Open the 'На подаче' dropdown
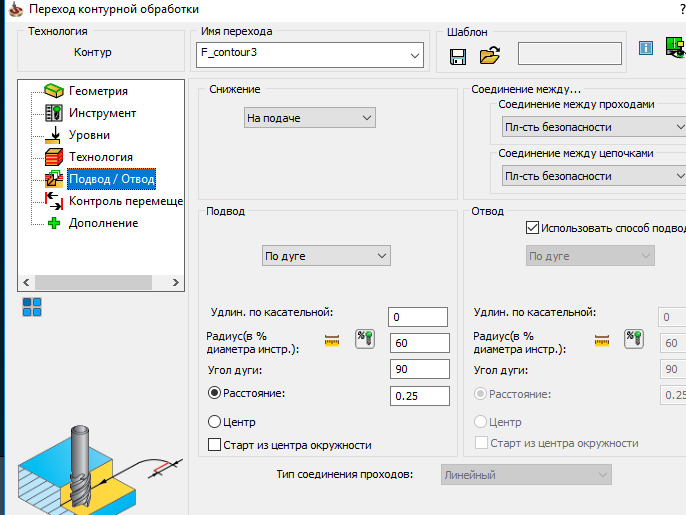 (310, 118)
